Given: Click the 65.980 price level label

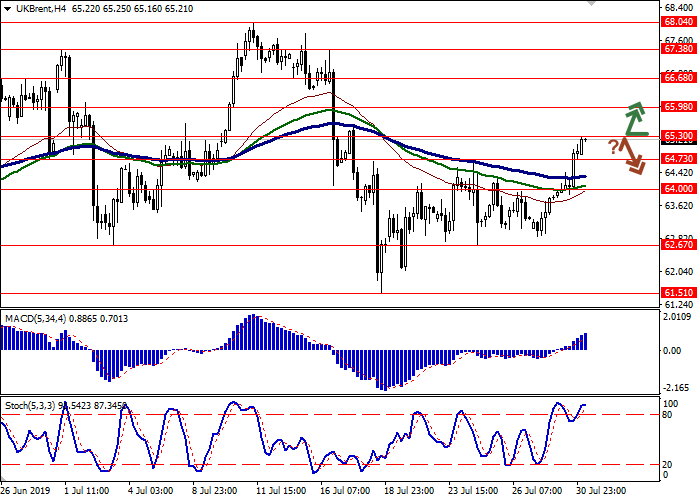Looking at the screenshot, I should tap(678, 106).
